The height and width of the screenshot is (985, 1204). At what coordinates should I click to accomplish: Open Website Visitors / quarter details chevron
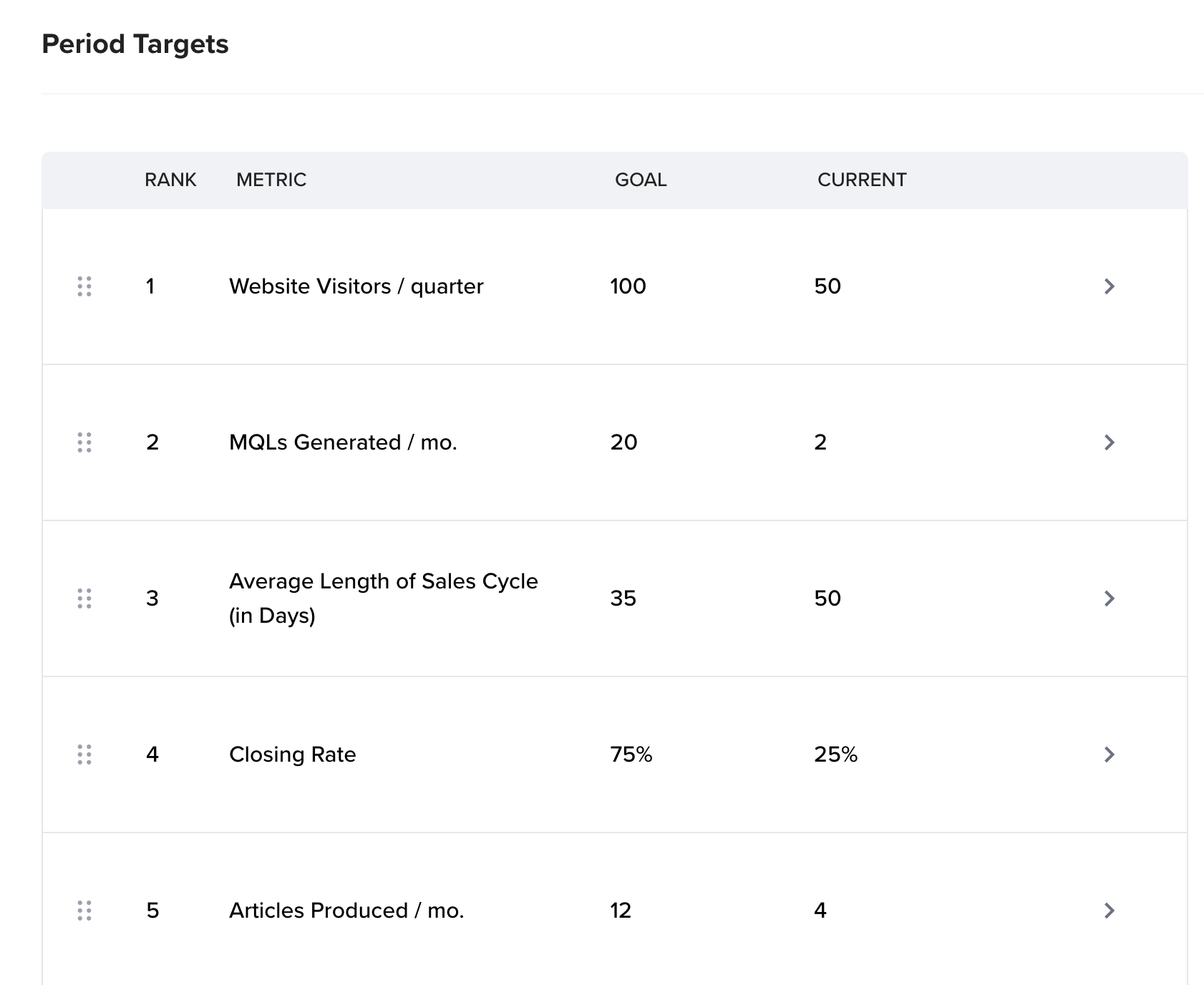point(1110,286)
